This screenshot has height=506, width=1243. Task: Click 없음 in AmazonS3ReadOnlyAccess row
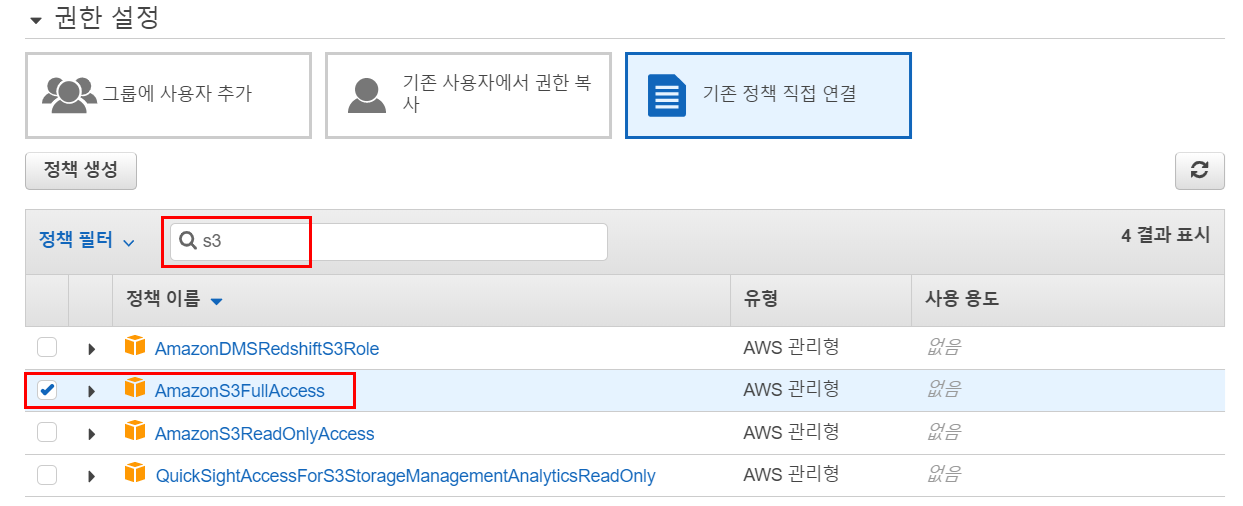pyautogui.click(x=944, y=432)
